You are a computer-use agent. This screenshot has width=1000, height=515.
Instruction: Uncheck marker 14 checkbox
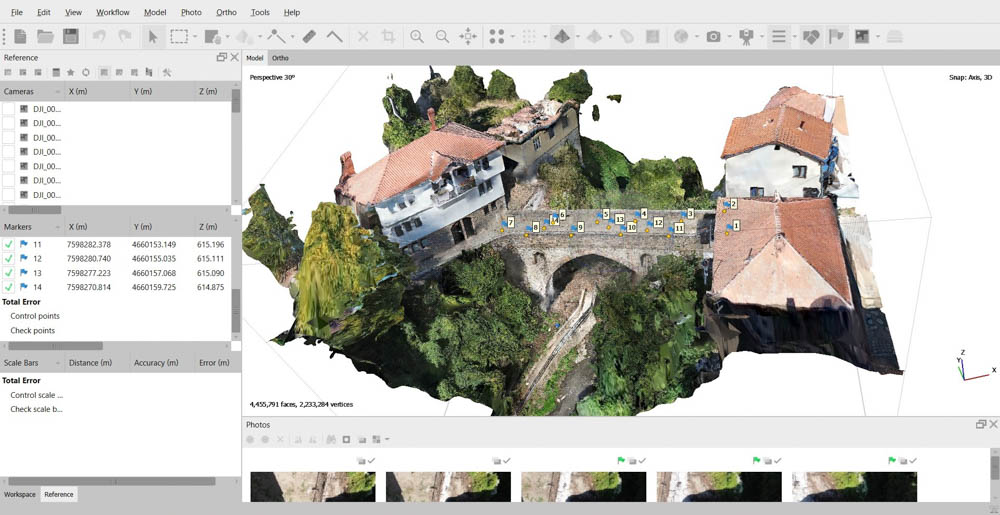point(8,287)
